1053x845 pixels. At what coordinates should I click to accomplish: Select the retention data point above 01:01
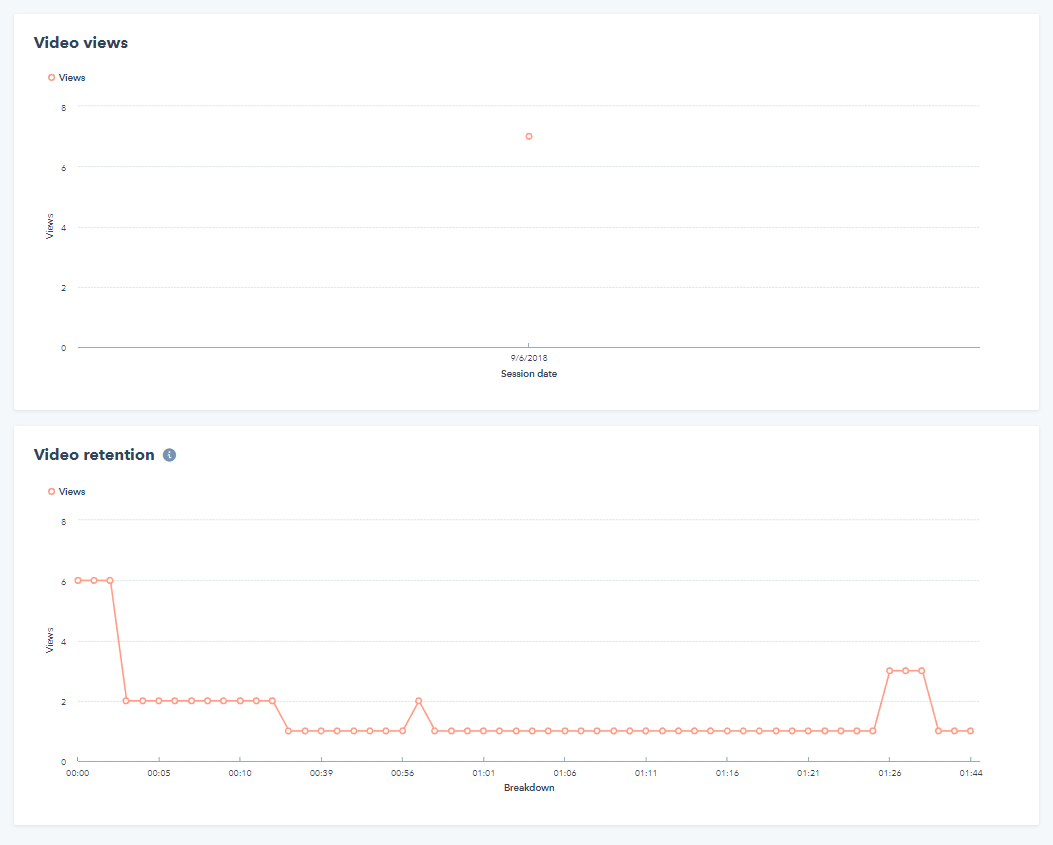point(484,731)
